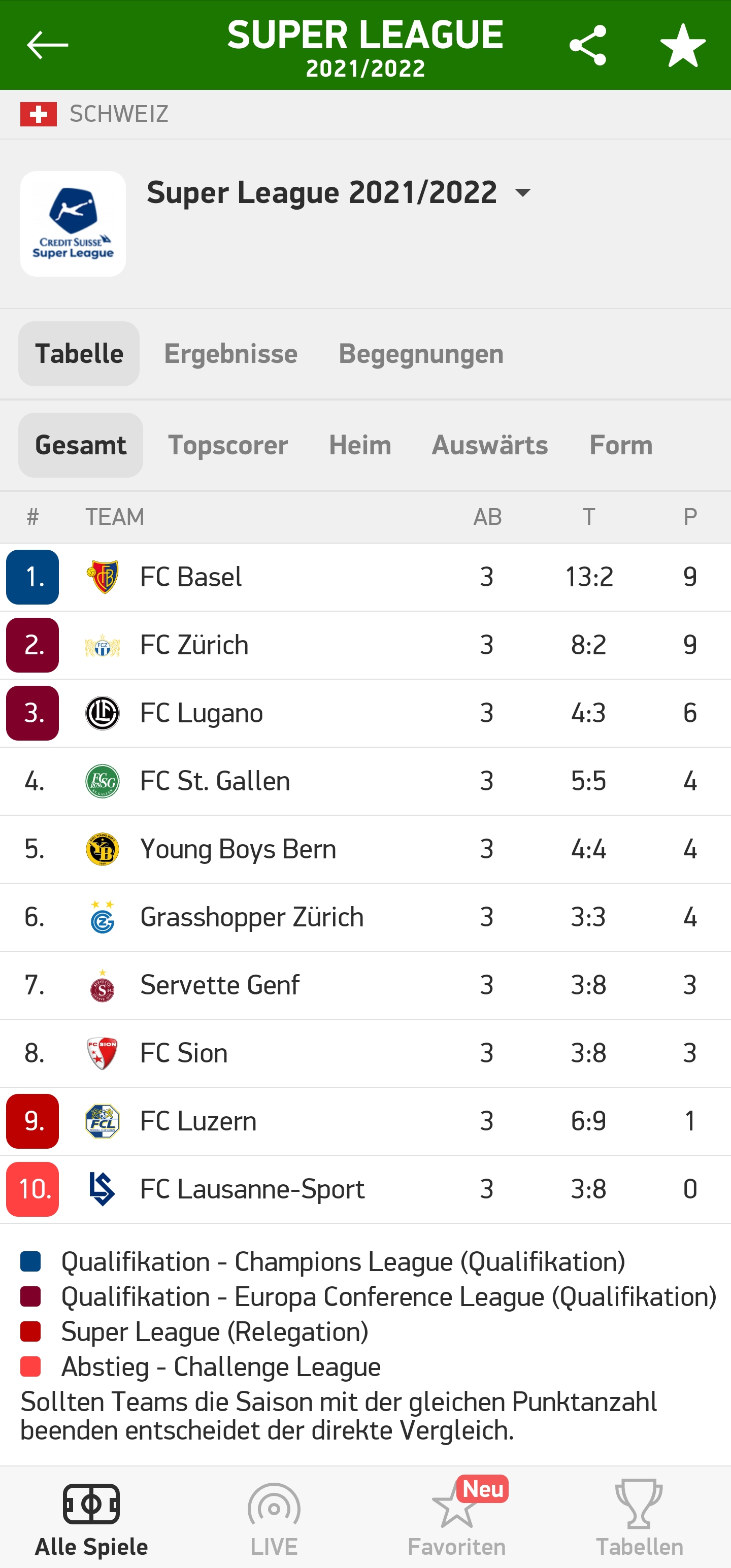Open FC Zürich's team page
The width and height of the screenshot is (731, 1568).
coord(194,645)
